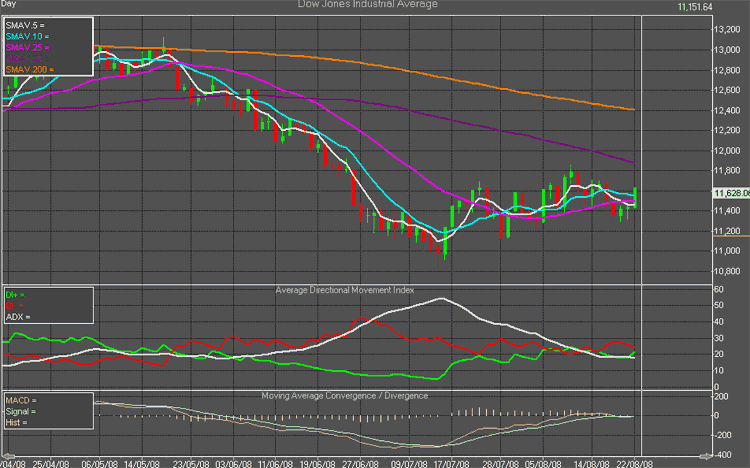The width and height of the screenshot is (750, 468).
Task: Click the 'Average Directional Movement Index' panel title
Action: [344, 290]
